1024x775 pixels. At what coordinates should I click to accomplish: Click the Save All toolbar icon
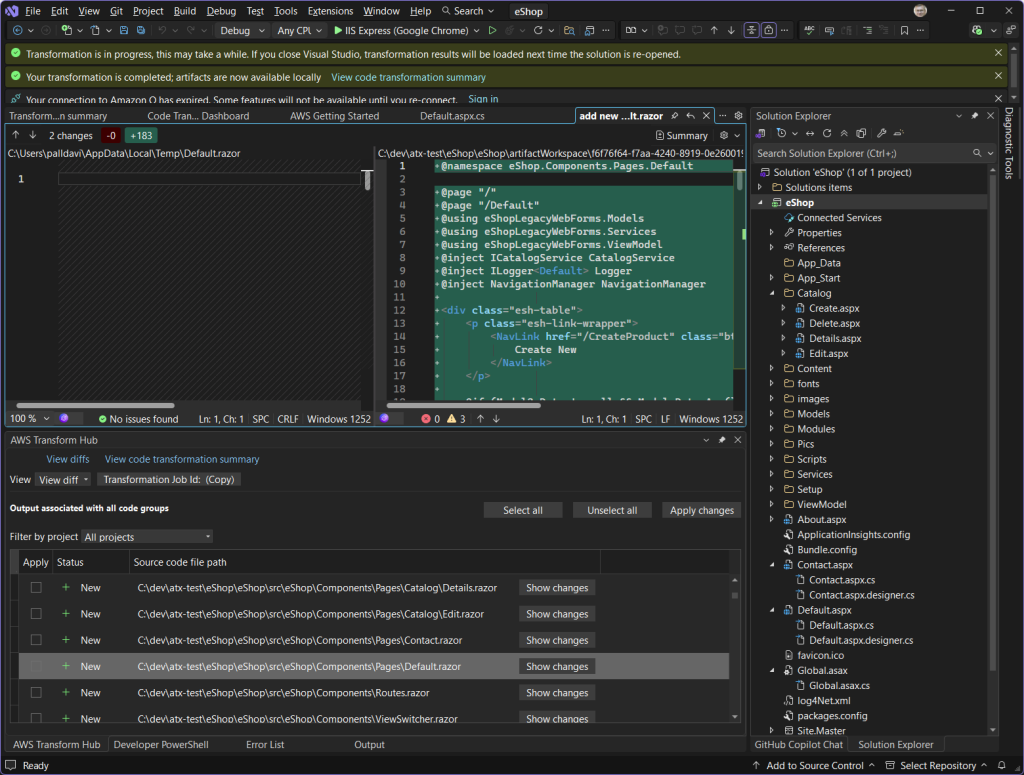click(x=140, y=31)
